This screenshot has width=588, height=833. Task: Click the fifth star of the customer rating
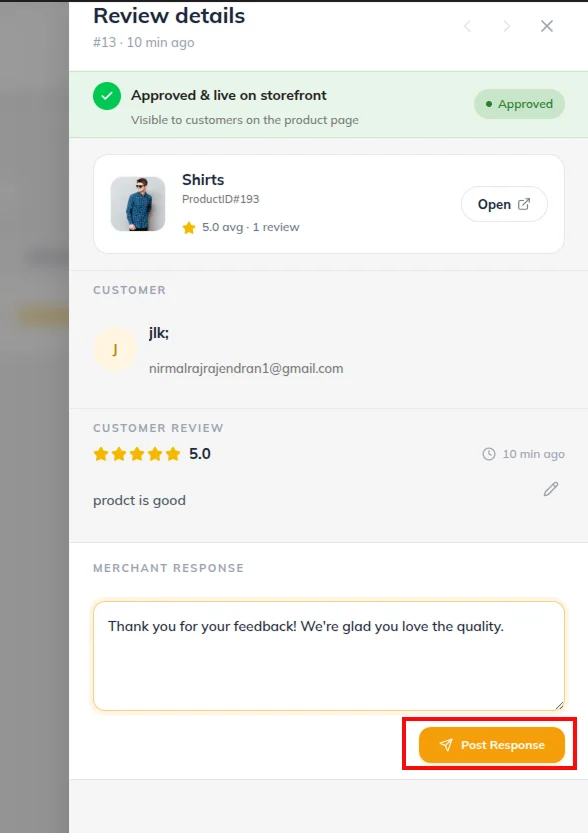(173, 454)
